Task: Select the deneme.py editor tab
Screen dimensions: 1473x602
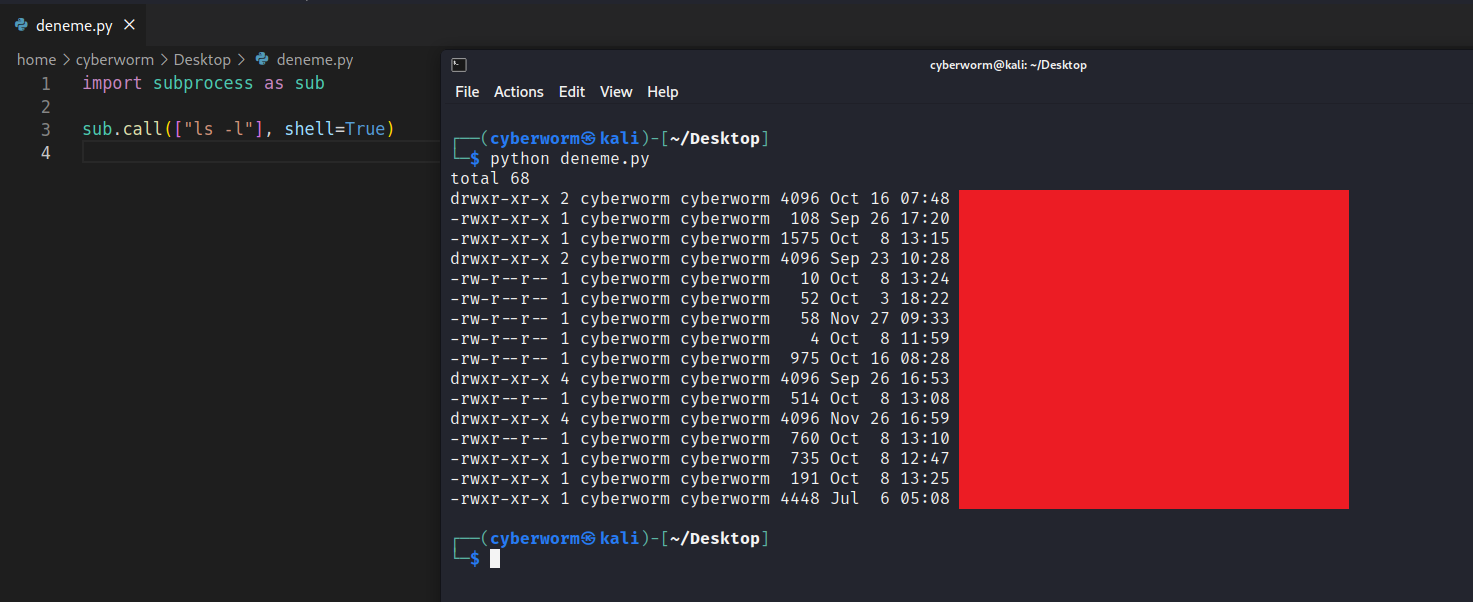Action: click(x=74, y=25)
